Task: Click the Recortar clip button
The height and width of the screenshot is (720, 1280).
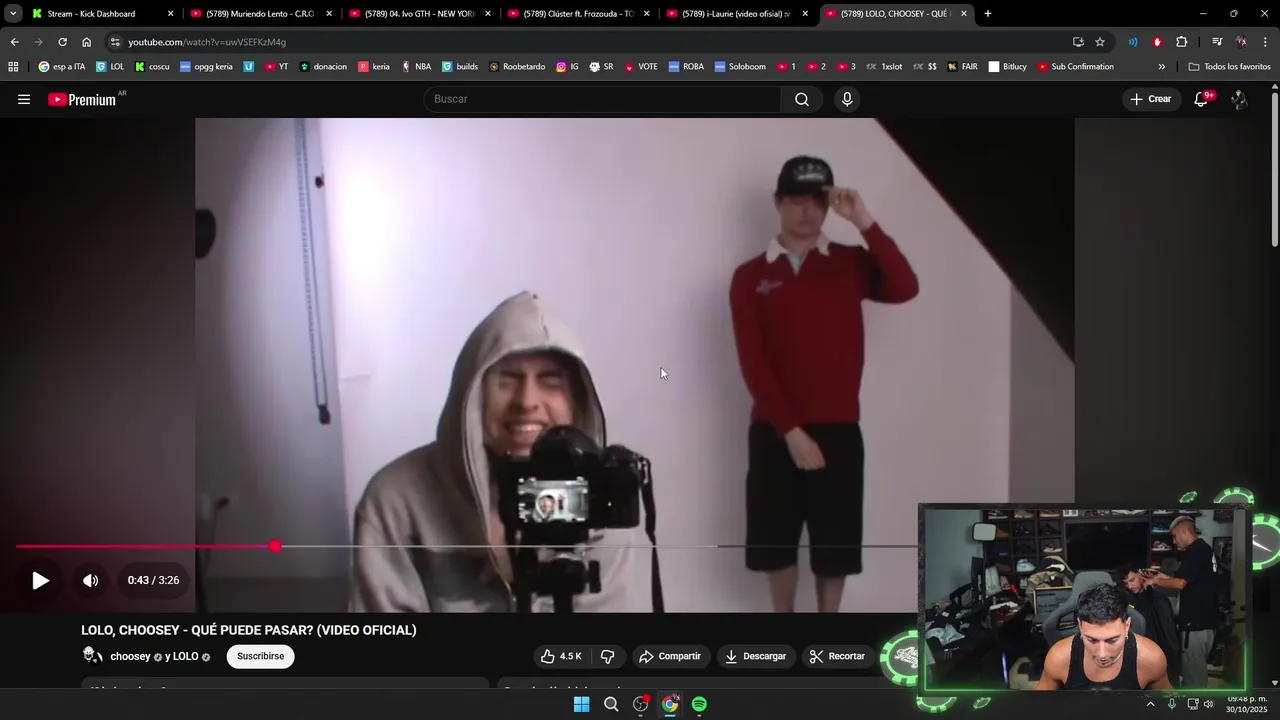Action: [x=837, y=656]
